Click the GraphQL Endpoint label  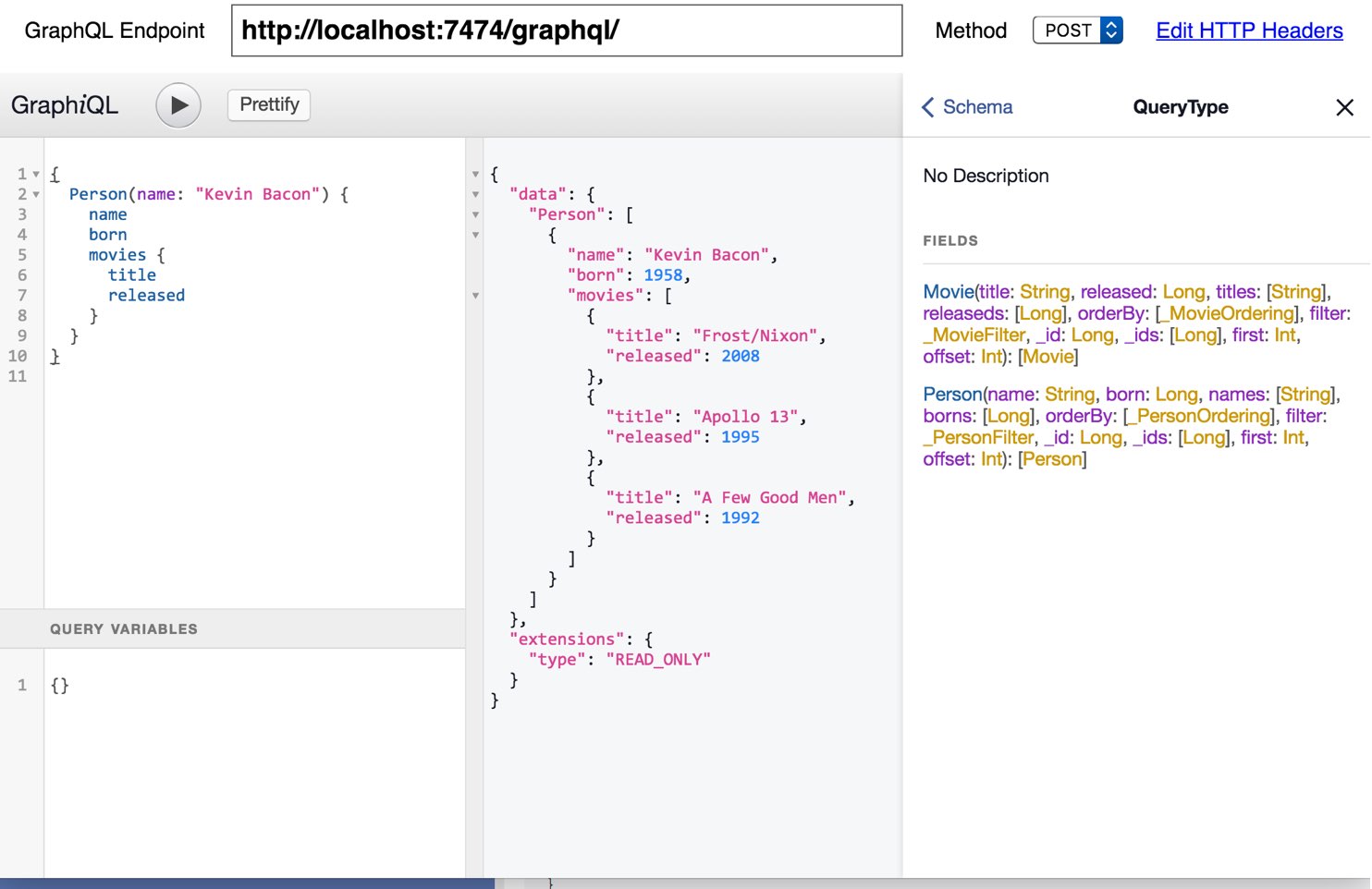[x=115, y=30]
